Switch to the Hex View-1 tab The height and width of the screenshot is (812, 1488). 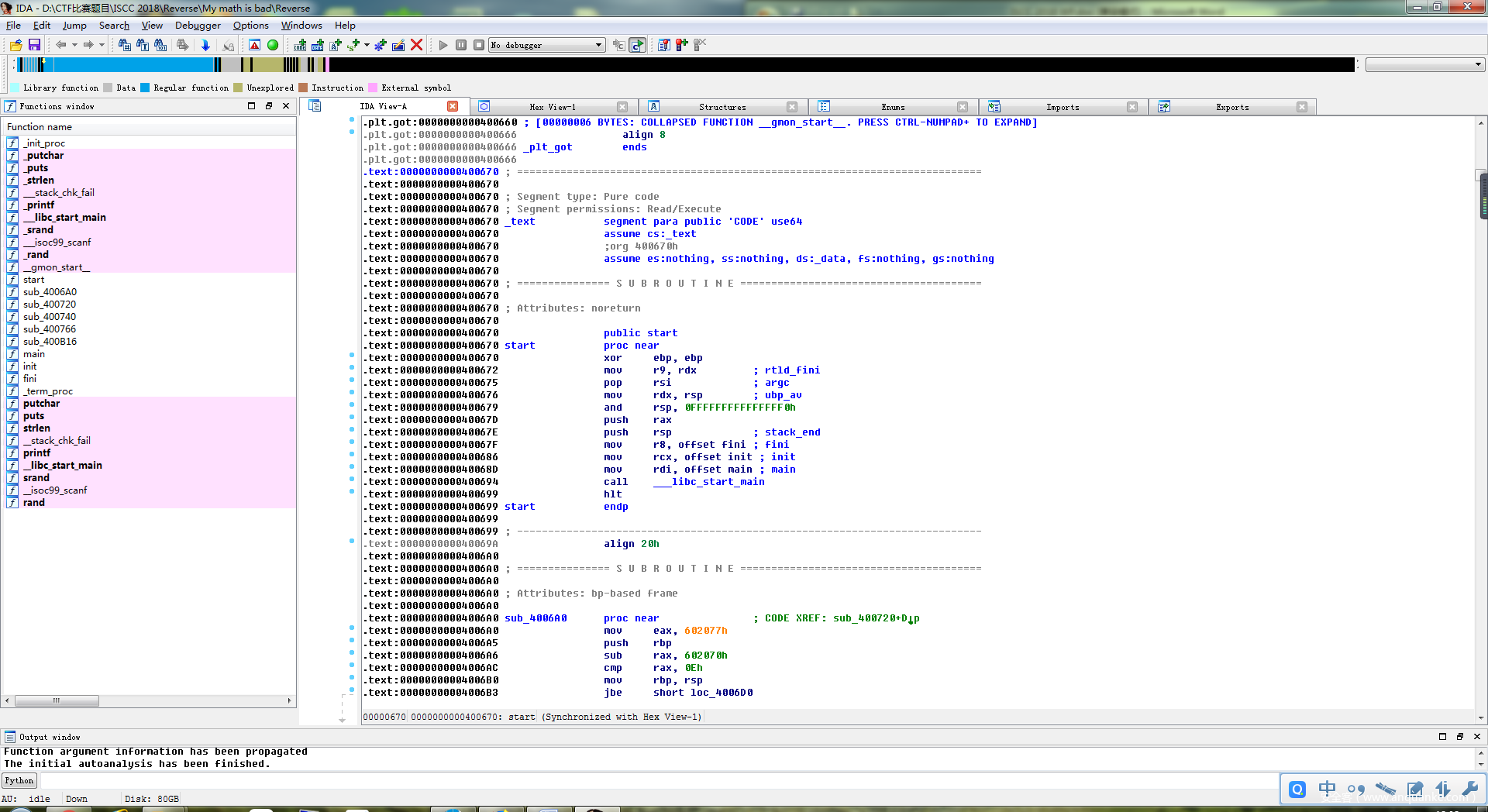click(x=552, y=107)
